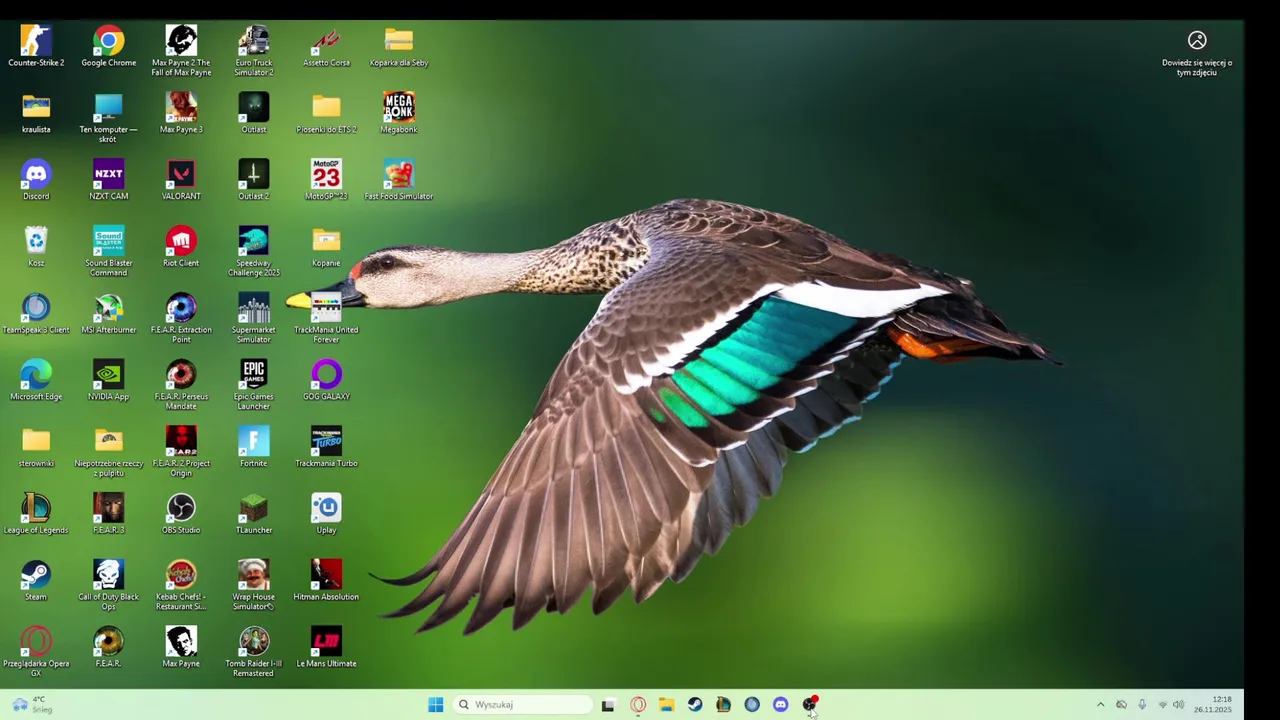Click OBS Studio desktop shortcut
The width and height of the screenshot is (1280, 720).
(x=181, y=515)
